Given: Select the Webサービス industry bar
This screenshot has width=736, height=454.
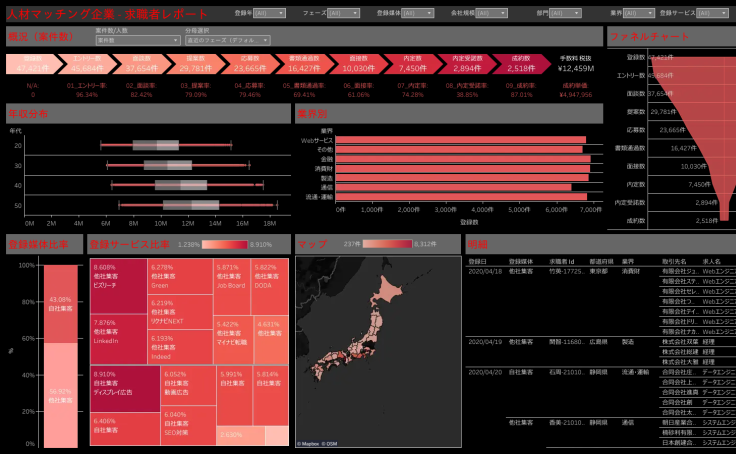Looking at the screenshot, I should click(460, 140).
